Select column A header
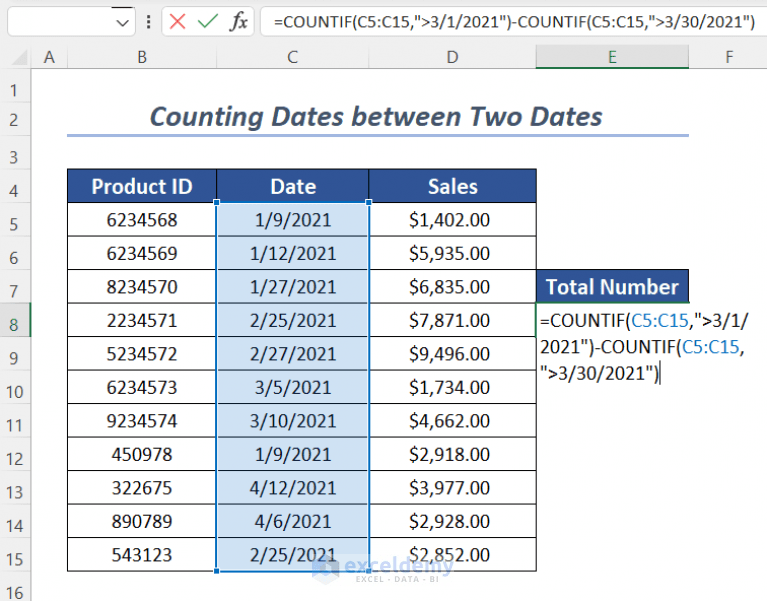Viewport: 767px width, 601px height. tap(49, 57)
